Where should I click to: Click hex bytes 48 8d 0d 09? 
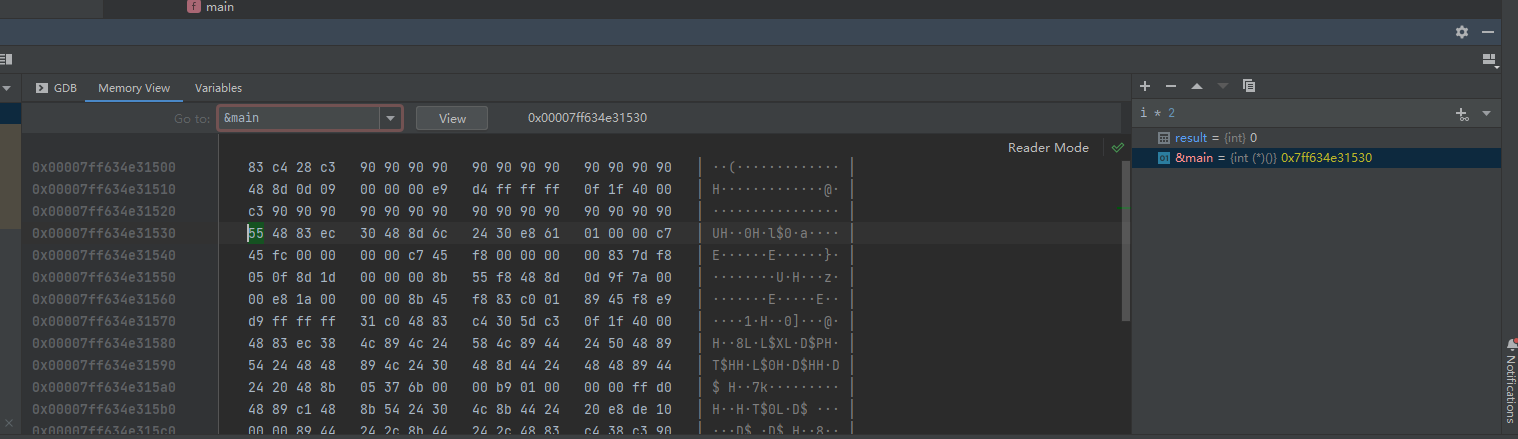[292, 189]
